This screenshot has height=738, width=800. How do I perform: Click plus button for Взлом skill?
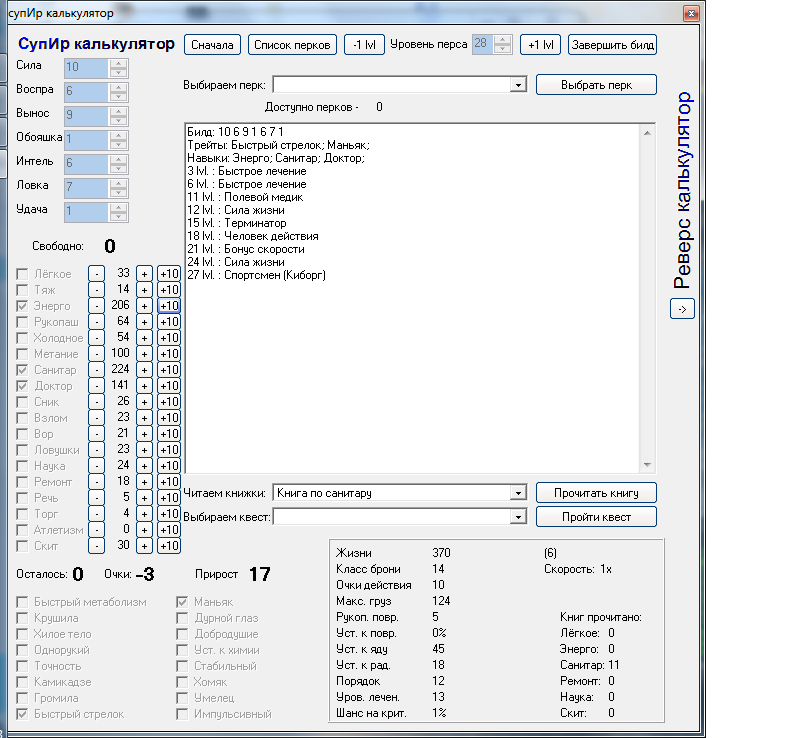pos(144,418)
